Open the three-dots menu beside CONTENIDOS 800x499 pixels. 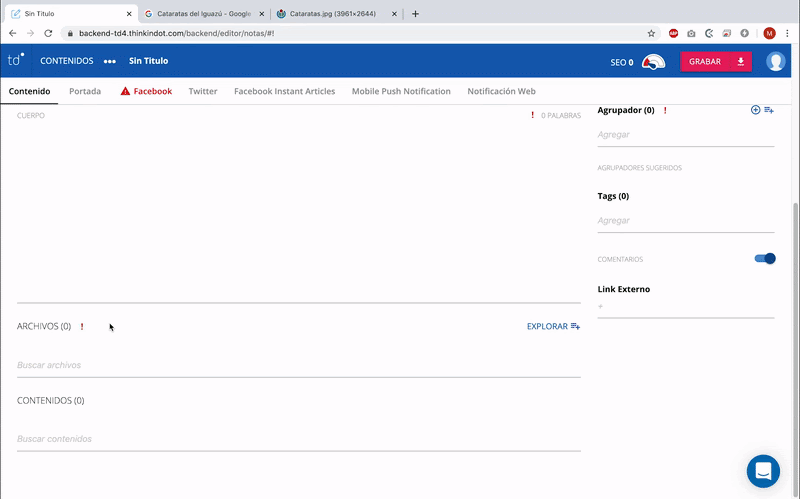pyautogui.click(x=110, y=62)
